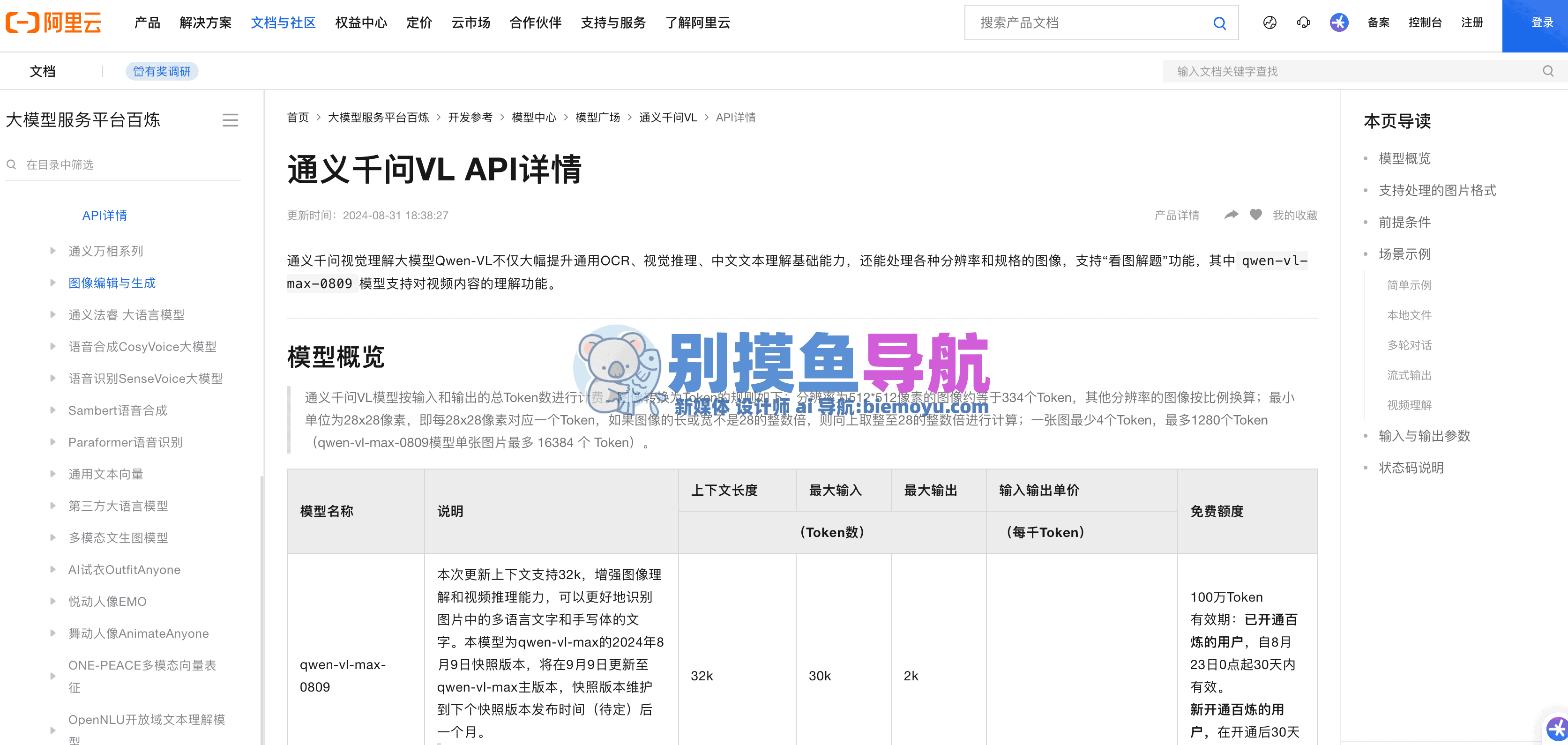The image size is (1568, 745).
Task: Open the 定价 menu
Action: coord(419,22)
